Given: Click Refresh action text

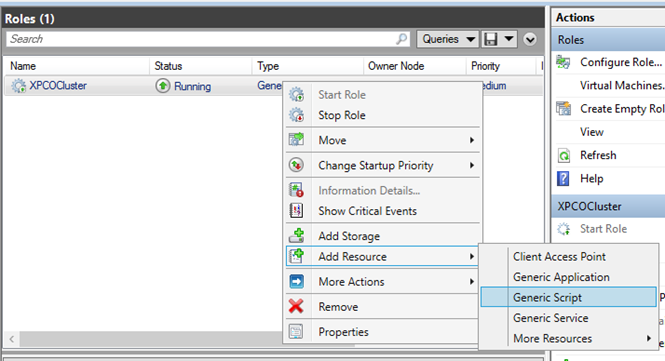Looking at the screenshot, I should pyautogui.click(x=598, y=155).
